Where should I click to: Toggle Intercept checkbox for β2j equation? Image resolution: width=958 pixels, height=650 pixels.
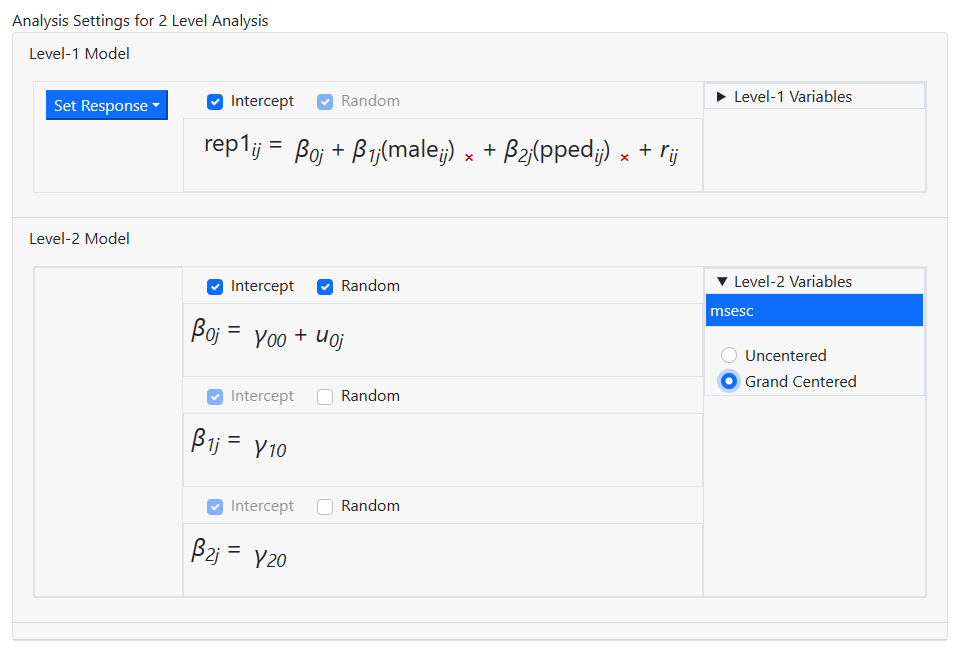pos(215,506)
